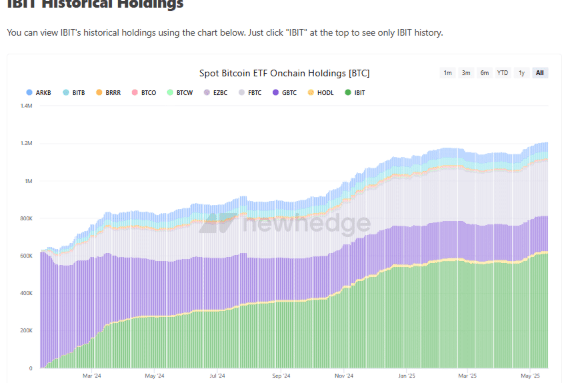
Task: Click the chart title text
Action: [284, 73]
